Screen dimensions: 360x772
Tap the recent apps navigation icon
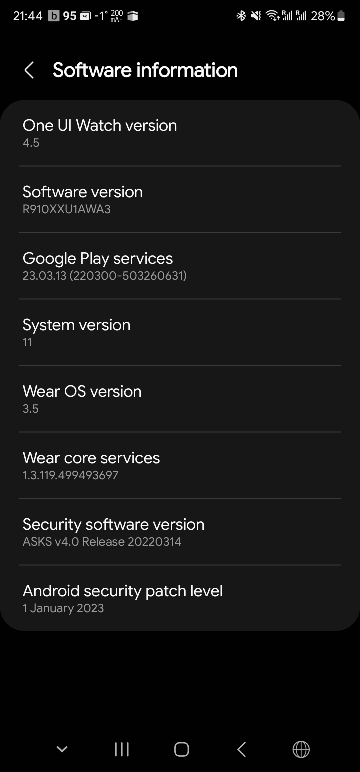121,749
